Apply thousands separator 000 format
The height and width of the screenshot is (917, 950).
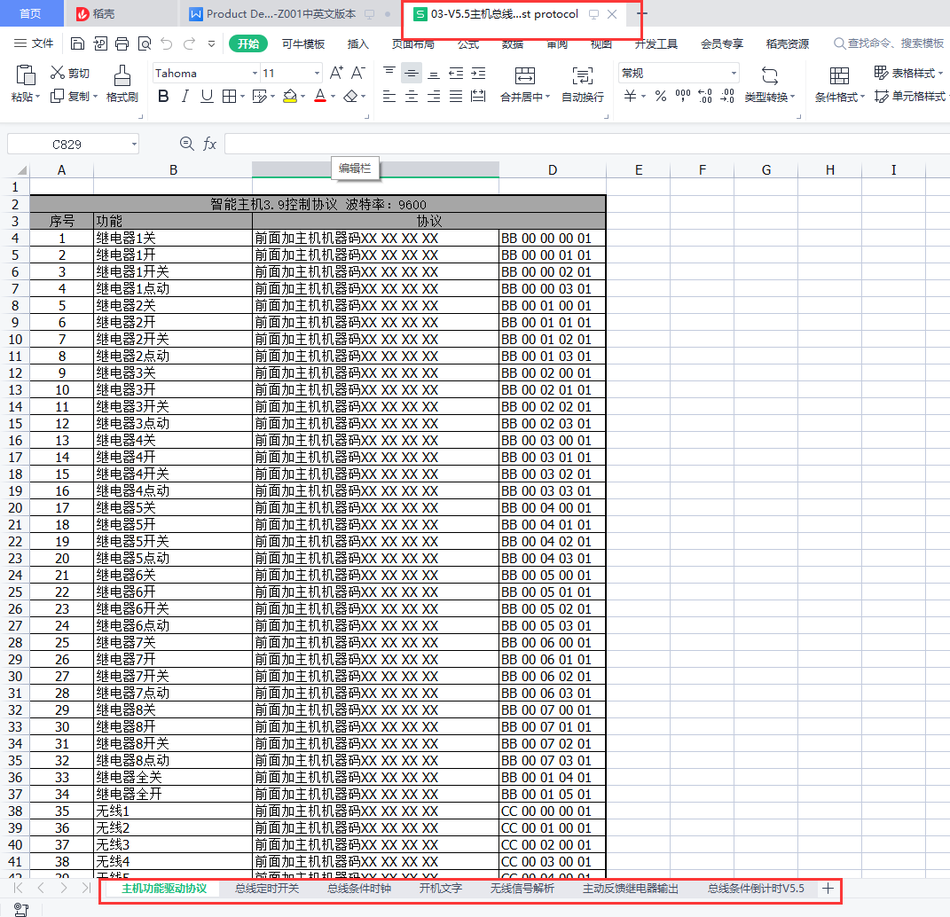tap(683, 96)
